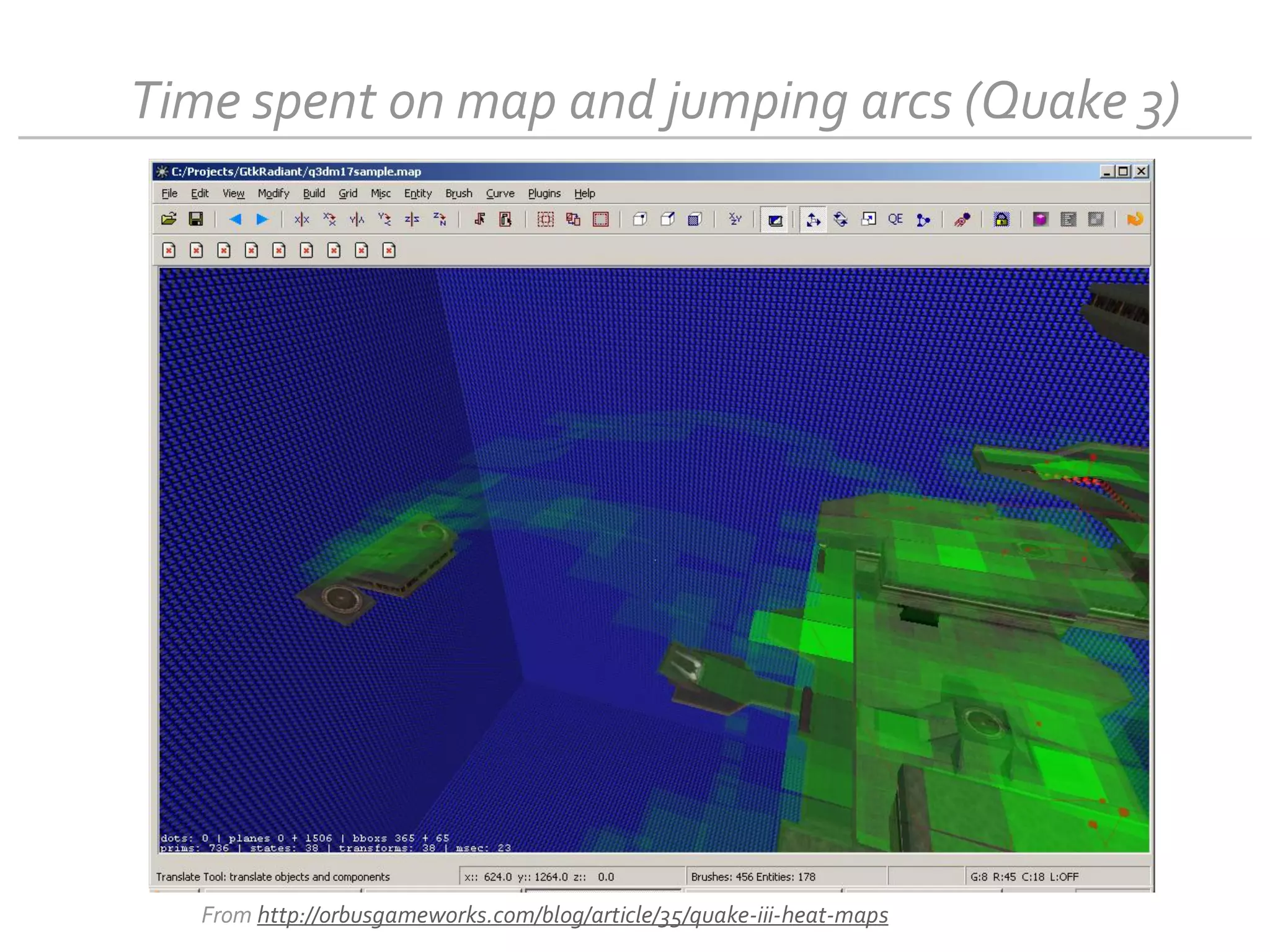The height and width of the screenshot is (952, 1270).
Task: Open the orbusgameworks quake-iii-heat-maps link
Action: [572, 915]
